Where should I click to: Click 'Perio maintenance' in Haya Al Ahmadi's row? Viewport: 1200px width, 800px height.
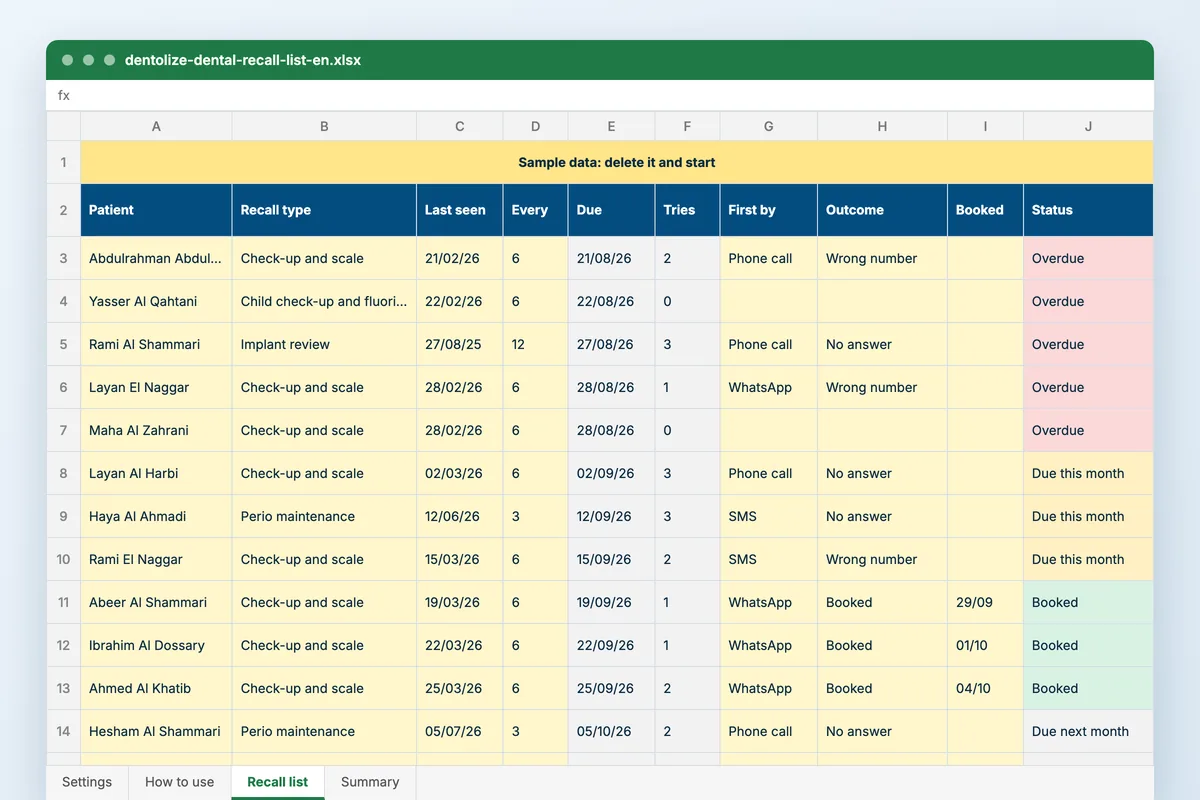(324, 516)
